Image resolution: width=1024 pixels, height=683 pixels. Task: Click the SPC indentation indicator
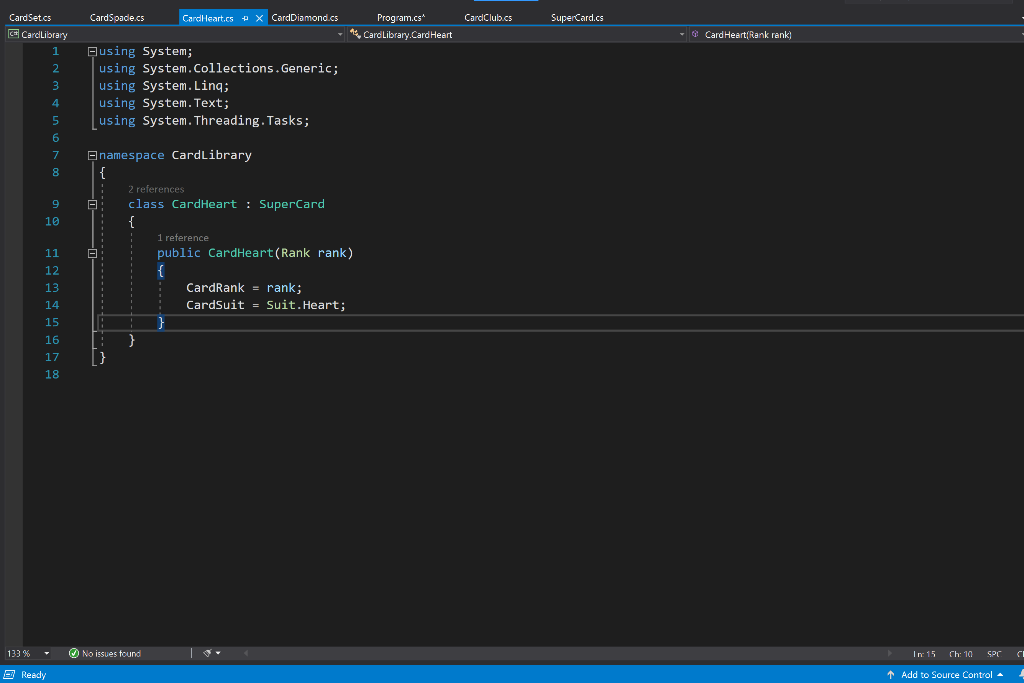(x=994, y=654)
